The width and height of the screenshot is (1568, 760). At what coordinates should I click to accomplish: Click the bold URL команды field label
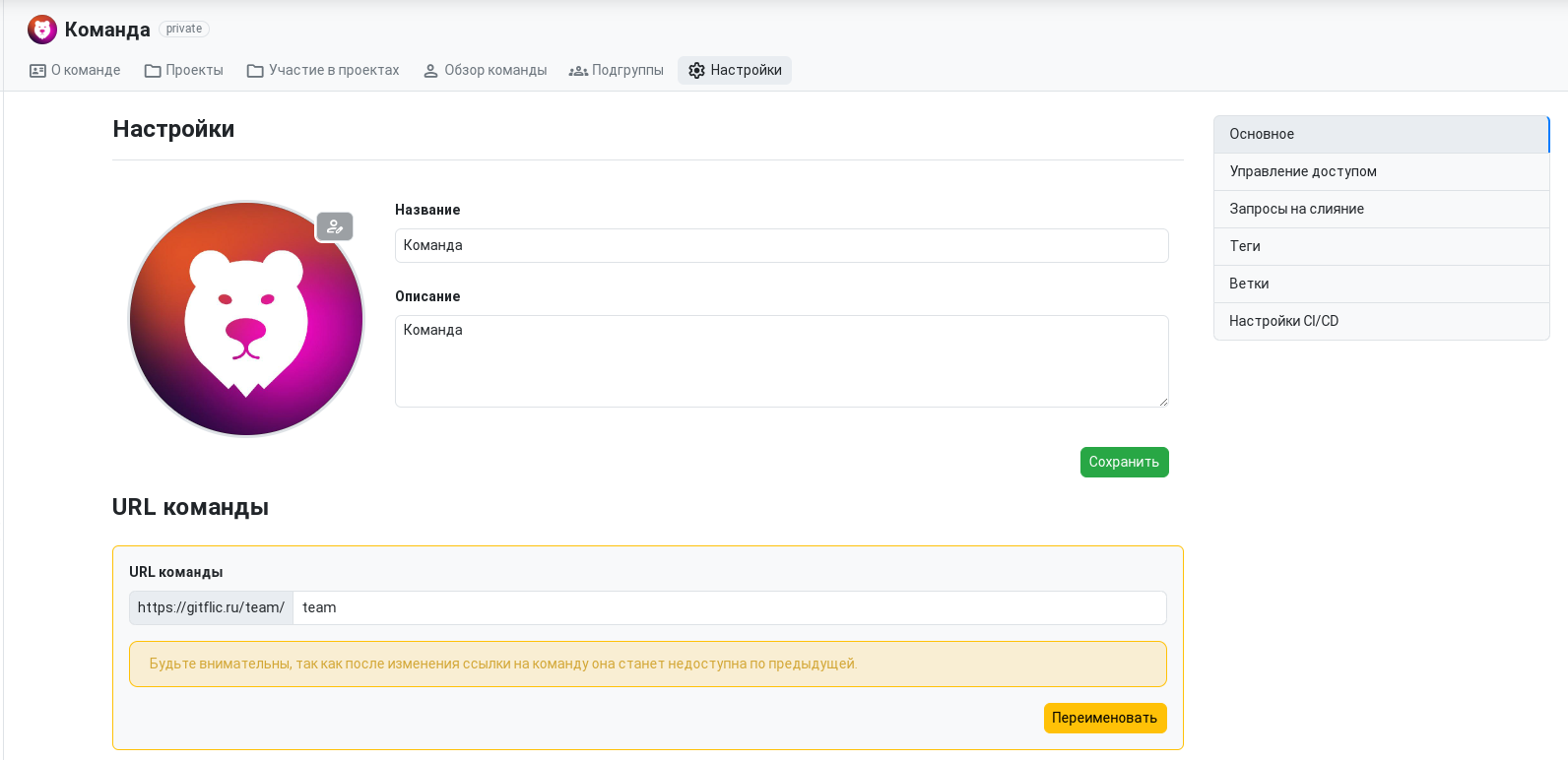click(176, 573)
